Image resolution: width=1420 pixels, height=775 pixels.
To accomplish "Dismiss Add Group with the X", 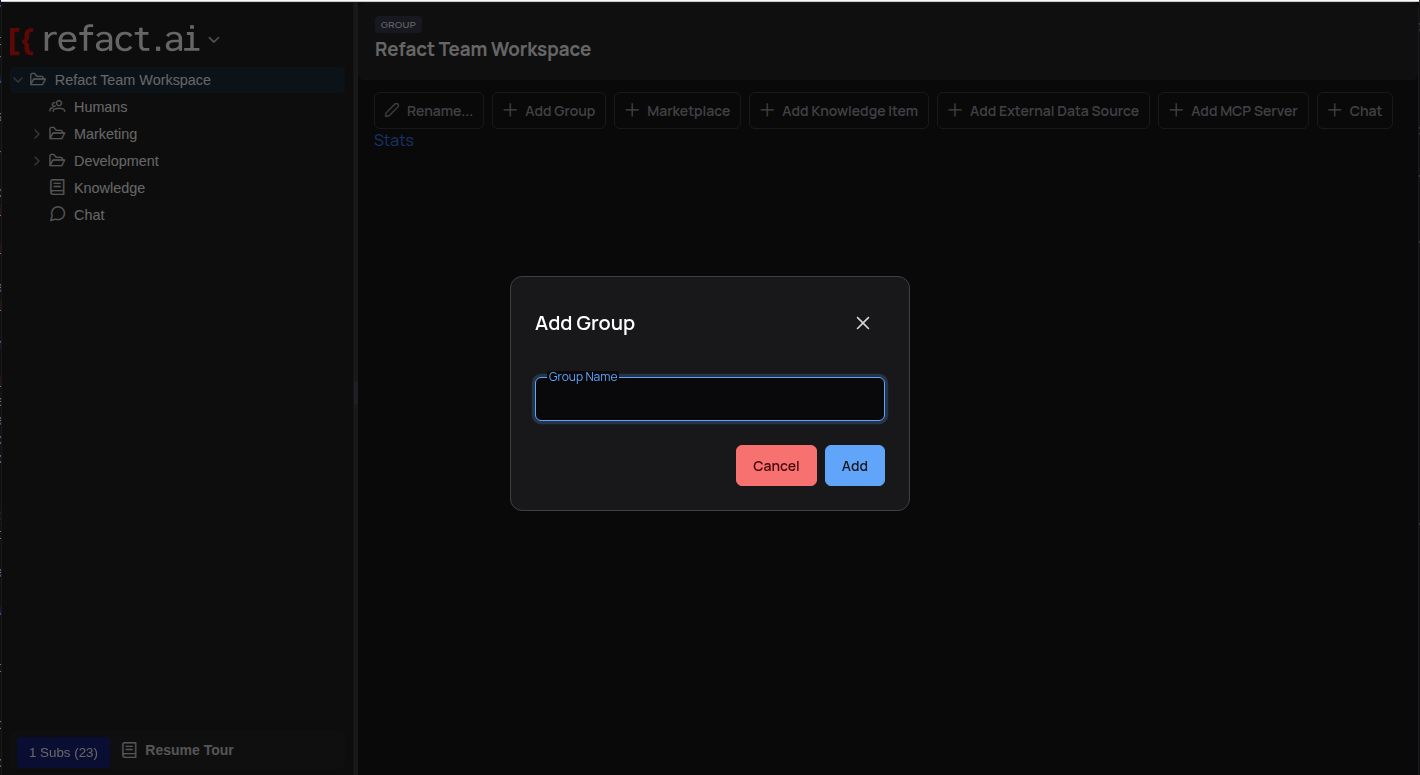I will (x=862, y=323).
